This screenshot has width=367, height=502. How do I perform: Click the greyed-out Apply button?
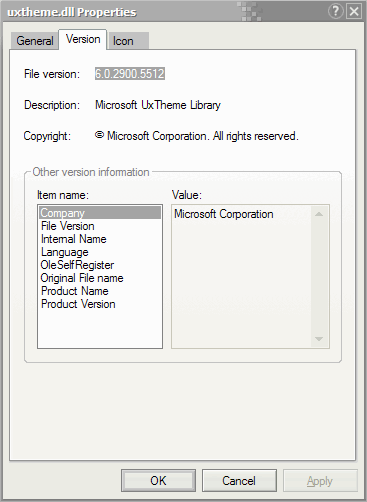pyautogui.click(x=320, y=481)
